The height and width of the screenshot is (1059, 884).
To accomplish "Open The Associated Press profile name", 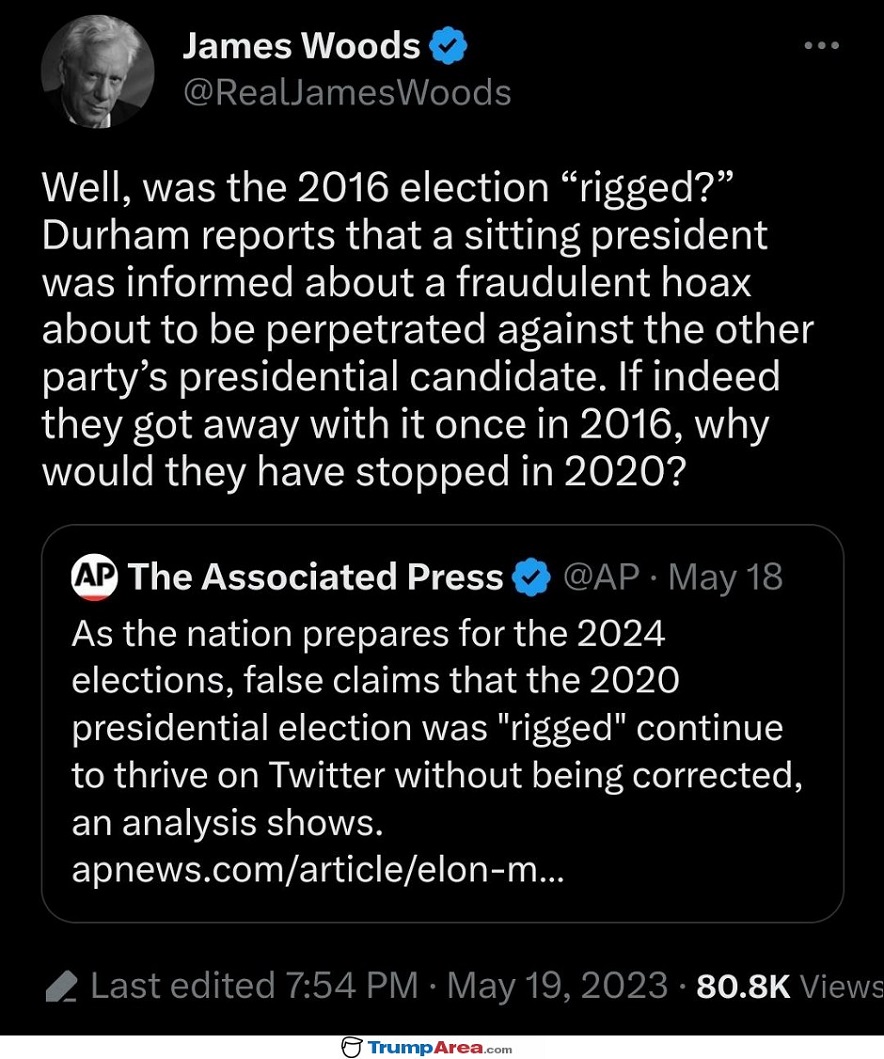I will [316, 577].
